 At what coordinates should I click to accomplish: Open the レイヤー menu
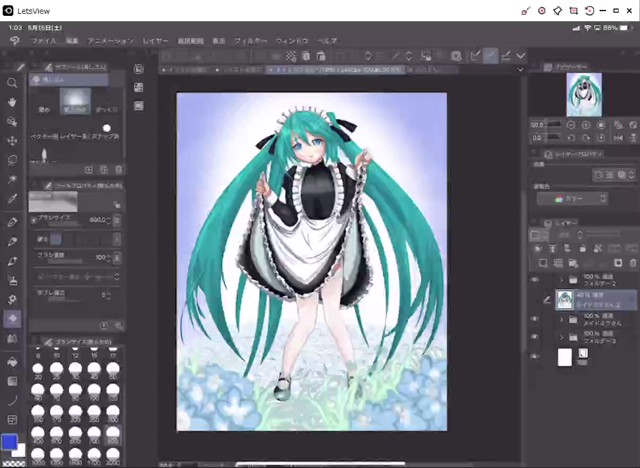click(x=155, y=41)
